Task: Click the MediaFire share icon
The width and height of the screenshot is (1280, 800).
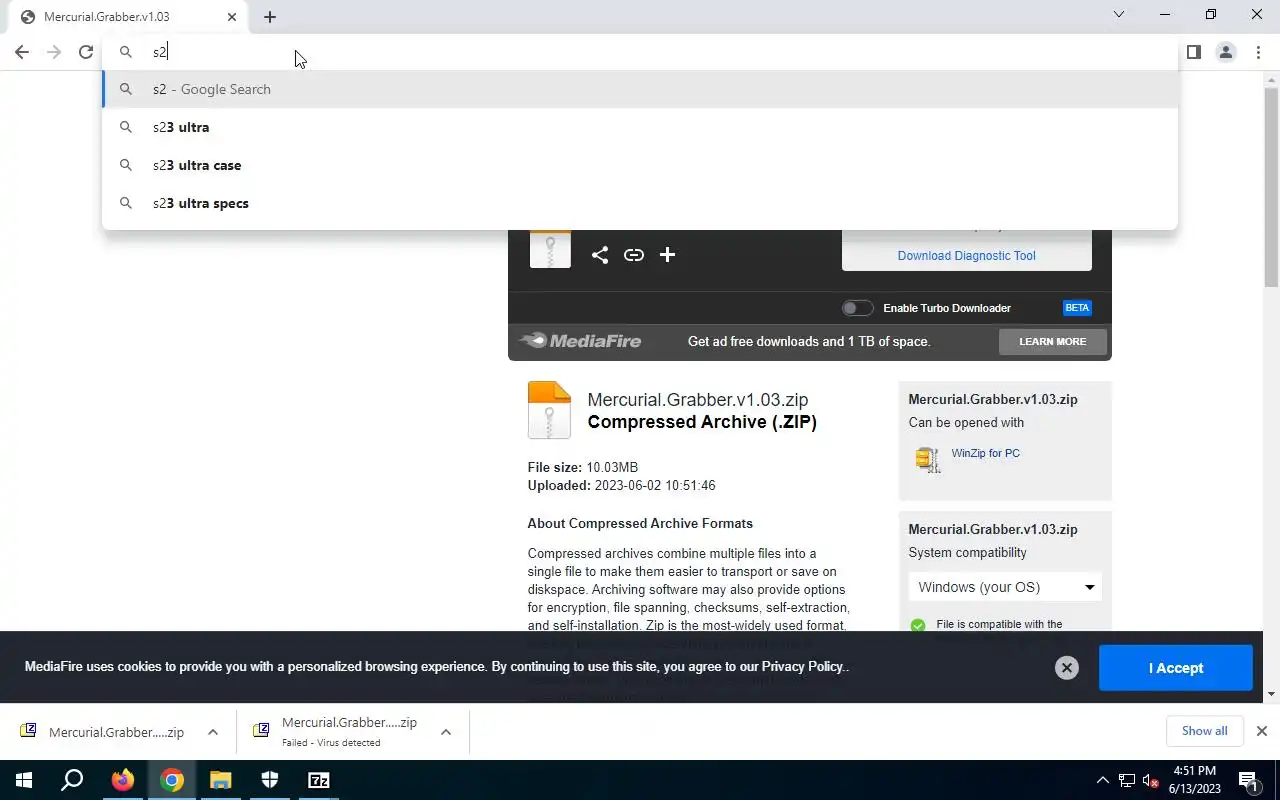Action: [x=599, y=255]
